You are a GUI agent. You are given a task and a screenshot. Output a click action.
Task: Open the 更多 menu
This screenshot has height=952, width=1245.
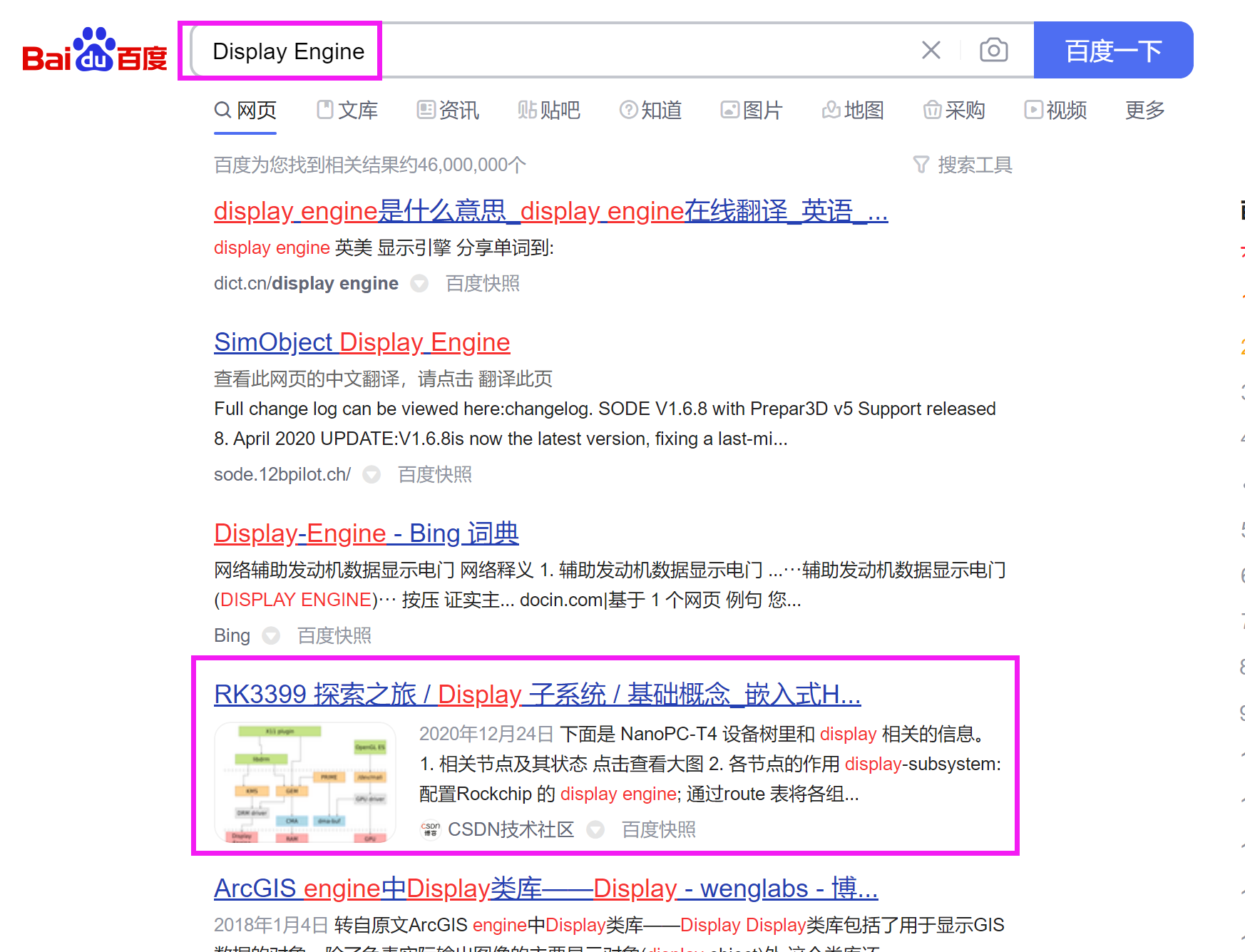(1145, 111)
